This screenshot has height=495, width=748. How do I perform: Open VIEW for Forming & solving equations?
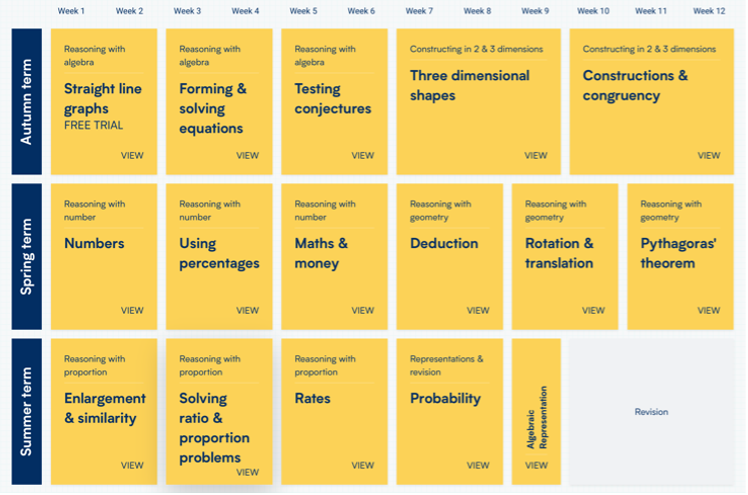coord(247,155)
